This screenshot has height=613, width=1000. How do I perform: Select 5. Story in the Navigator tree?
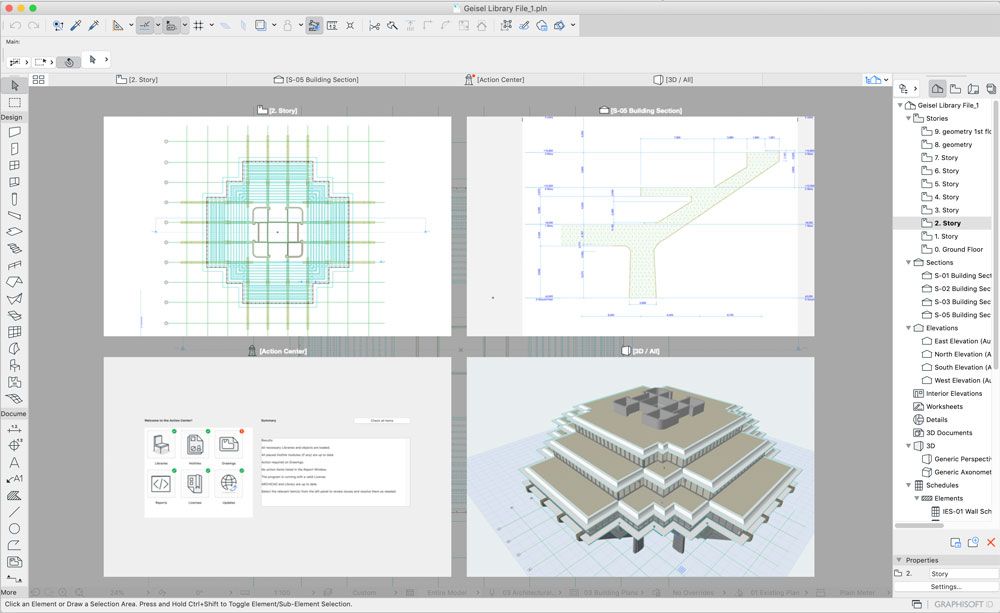click(x=946, y=184)
